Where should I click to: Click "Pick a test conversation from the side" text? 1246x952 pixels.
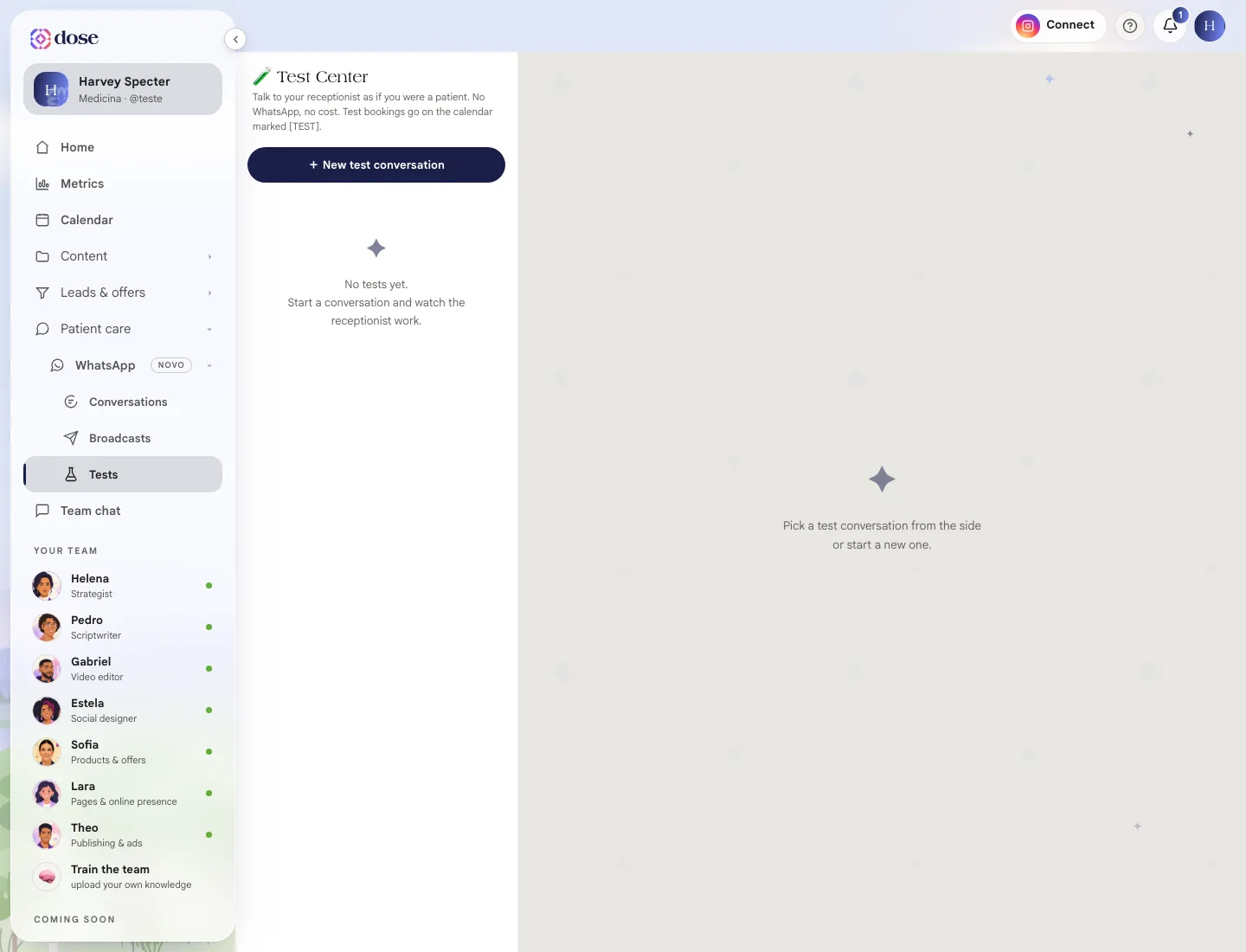click(882, 525)
